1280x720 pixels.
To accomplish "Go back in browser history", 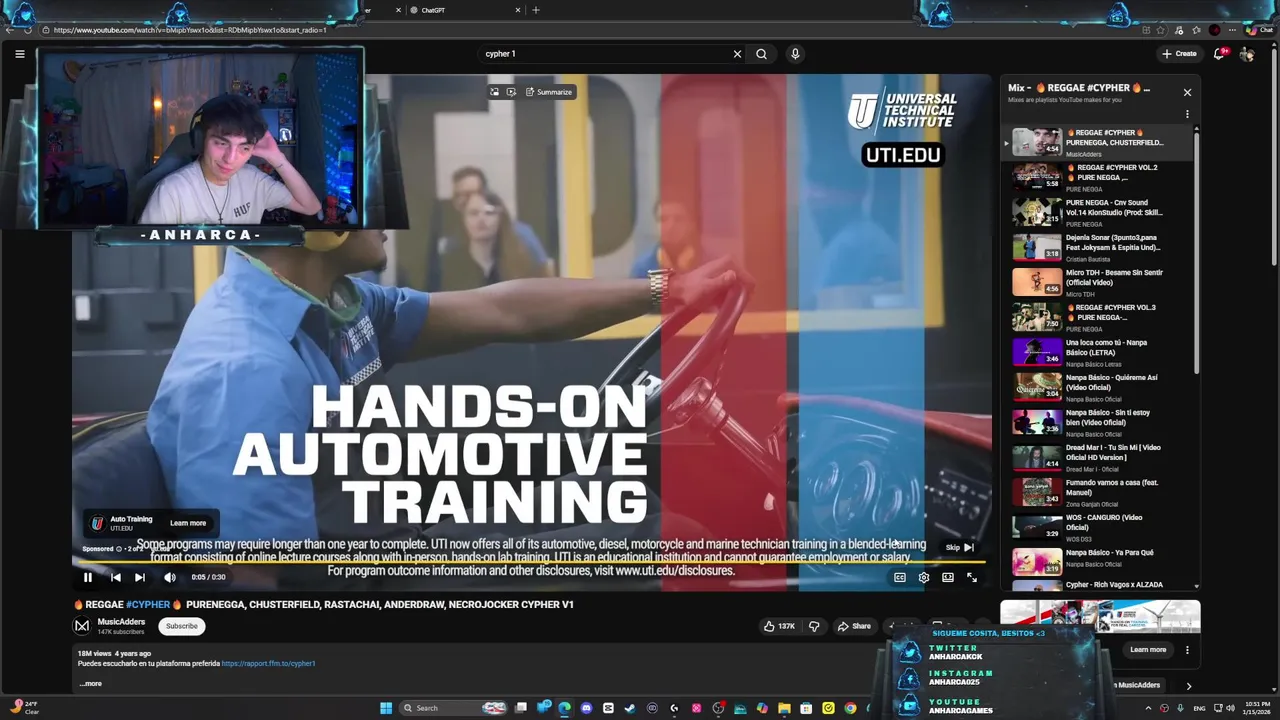I will pyautogui.click(x=10, y=30).
